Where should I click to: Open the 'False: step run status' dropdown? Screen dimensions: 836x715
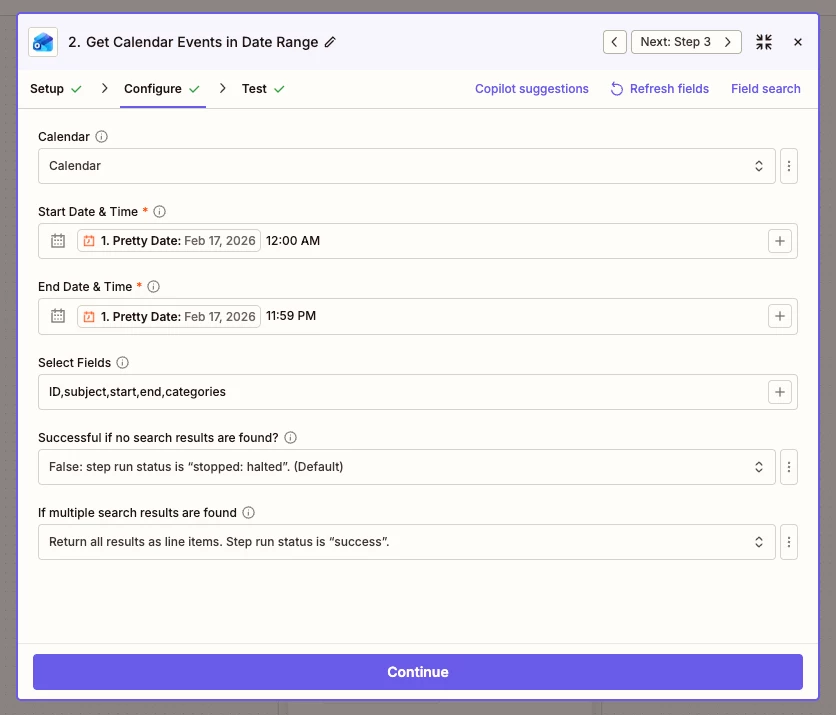coord(406,467)
